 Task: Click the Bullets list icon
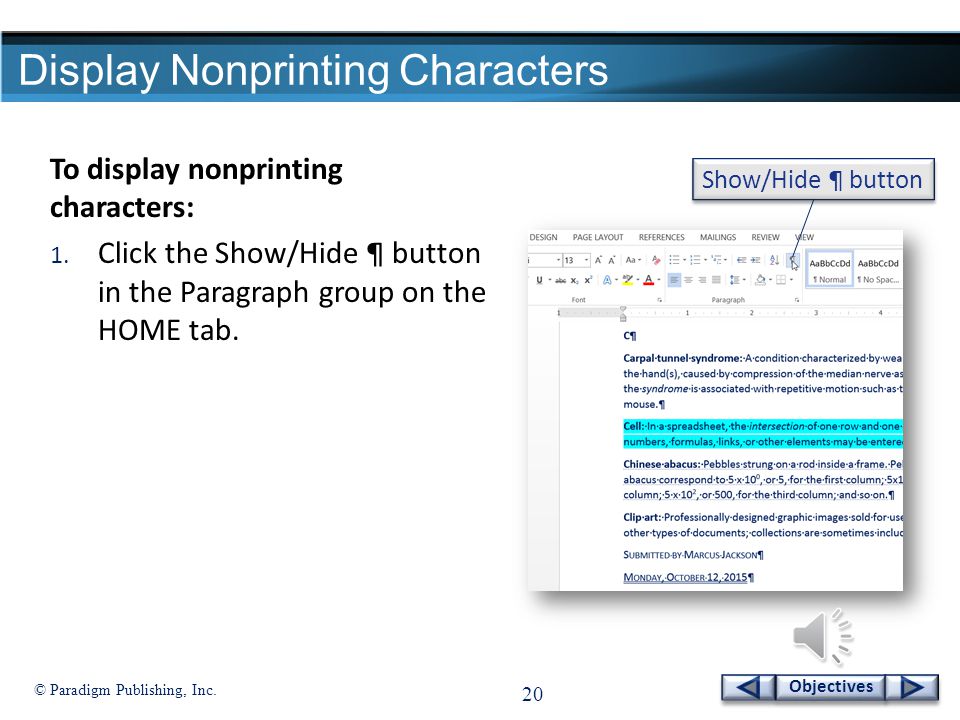click(x=674, y=260)
